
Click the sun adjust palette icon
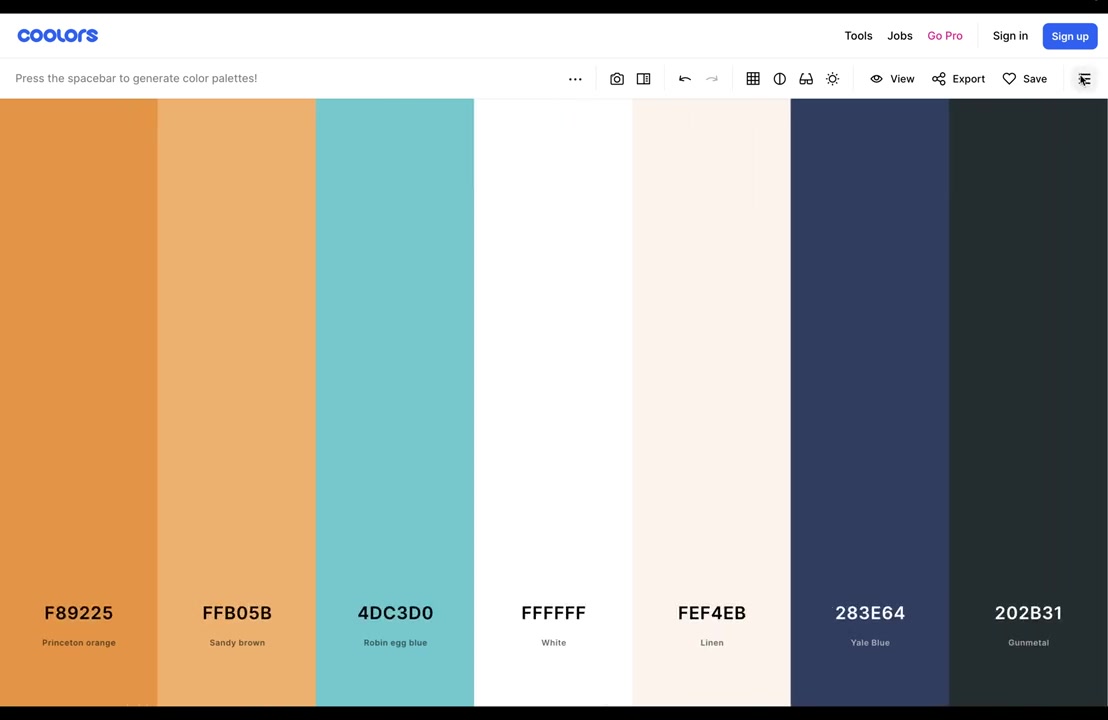832,79
